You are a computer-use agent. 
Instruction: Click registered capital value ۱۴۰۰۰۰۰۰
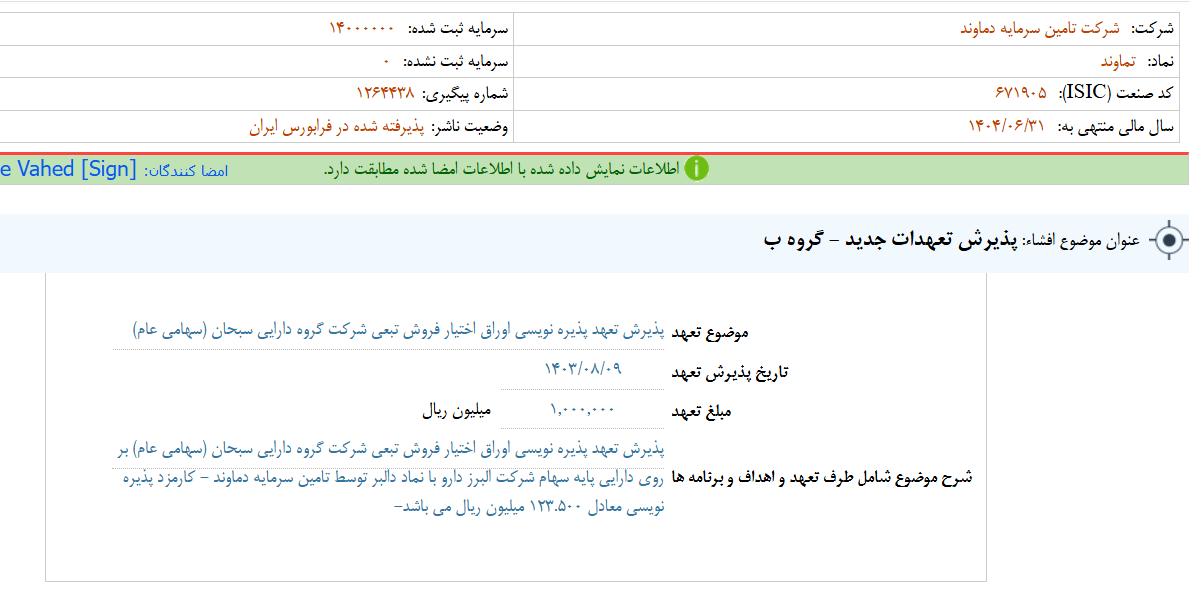362,28
